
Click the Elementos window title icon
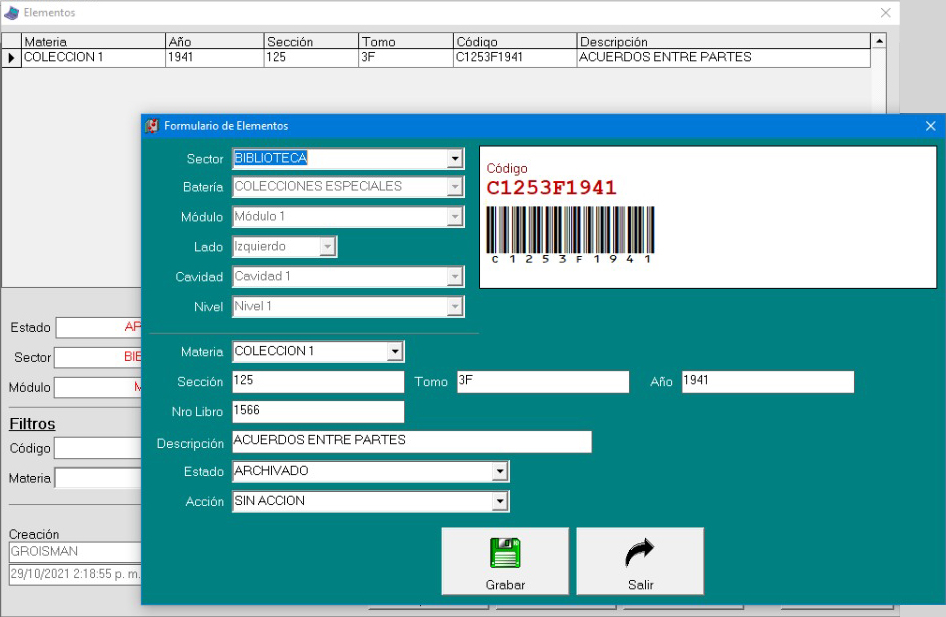11,13
